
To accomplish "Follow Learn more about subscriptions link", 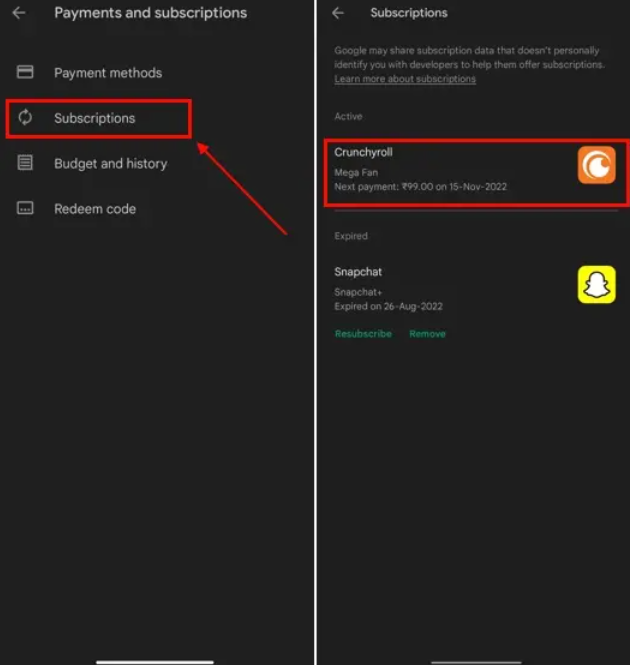I will [405, 79].
